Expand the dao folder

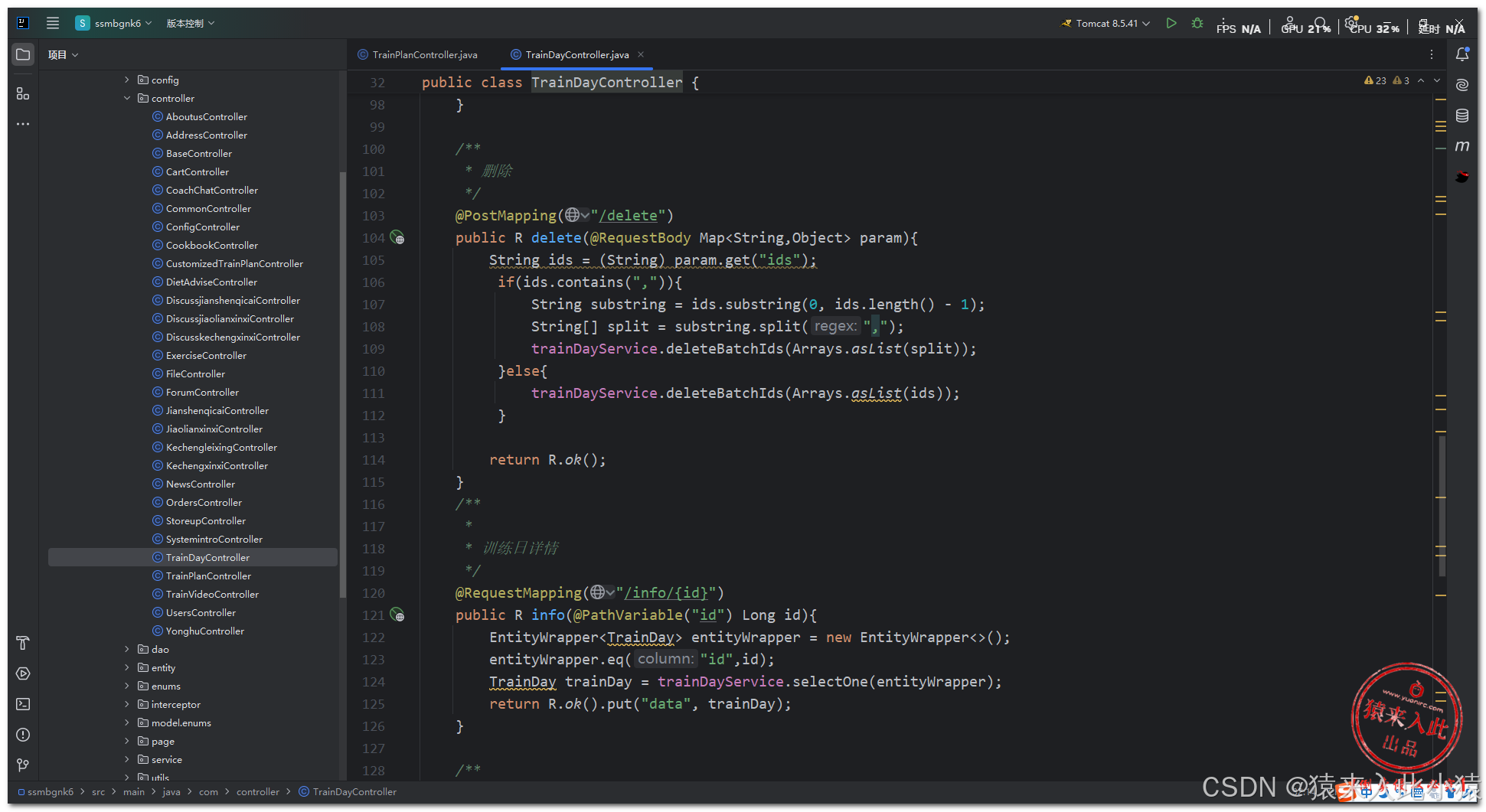127,649
